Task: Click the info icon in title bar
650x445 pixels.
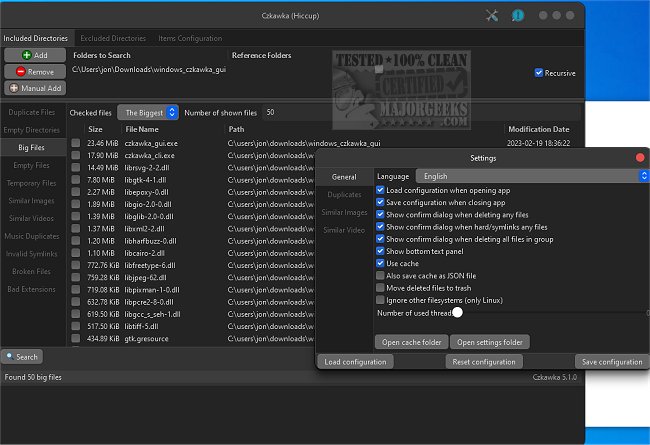Action: (x=518, y=16)
